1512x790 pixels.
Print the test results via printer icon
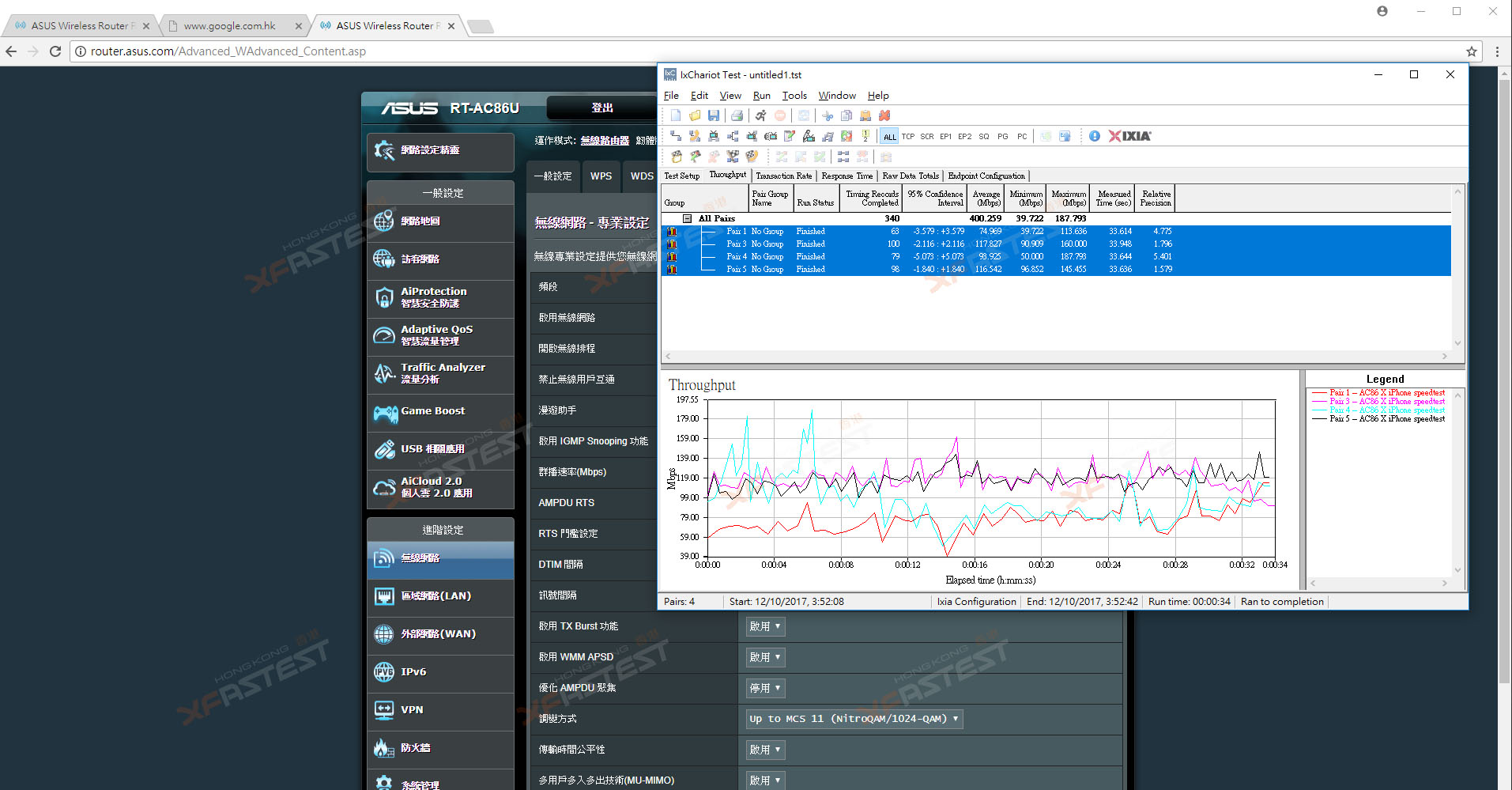coord(737,115)
